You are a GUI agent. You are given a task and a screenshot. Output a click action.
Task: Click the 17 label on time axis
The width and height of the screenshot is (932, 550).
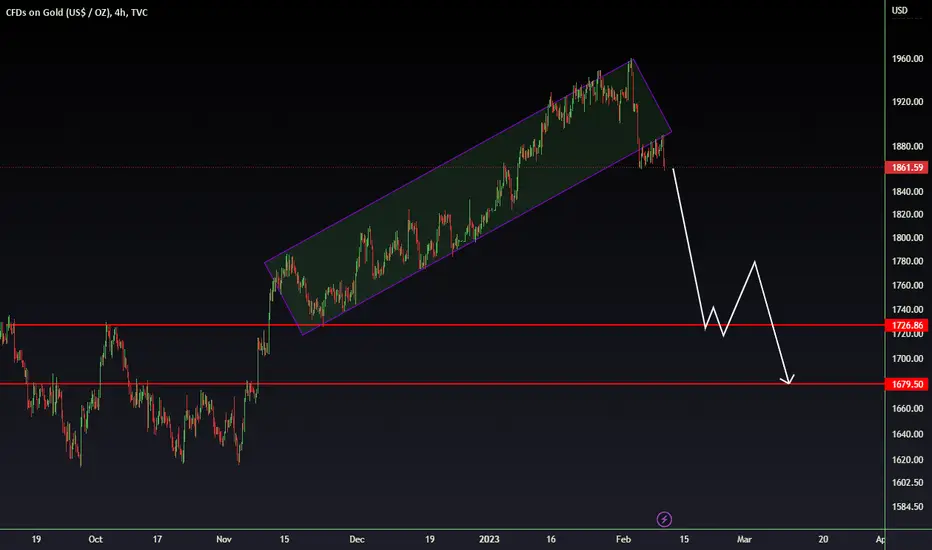157,539
